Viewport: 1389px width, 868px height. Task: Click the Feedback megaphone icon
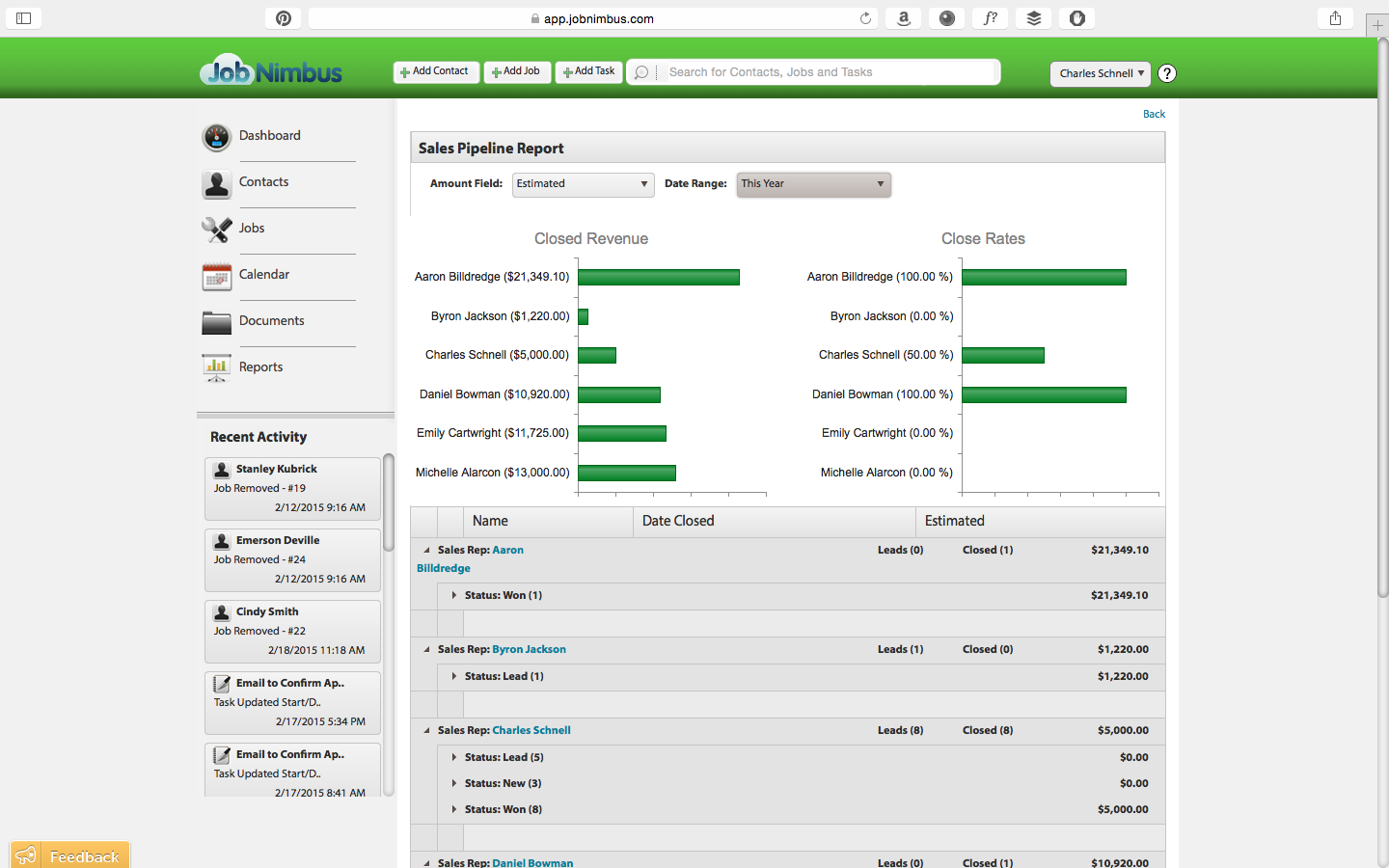[26, 855]
